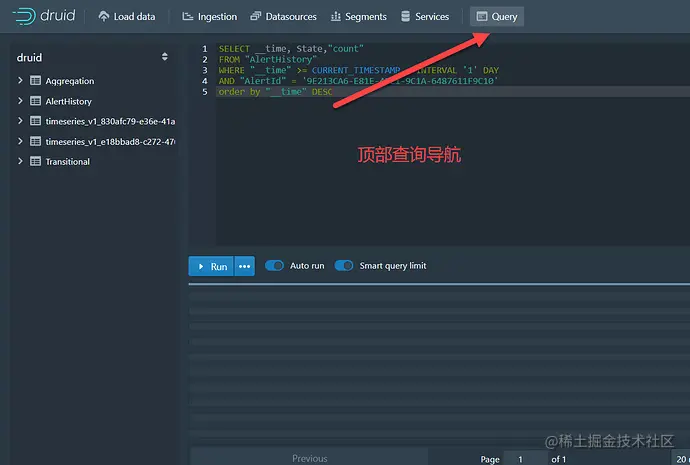Toggle the Smart query limit switch
The height and width of the screenshot is (465, 690).
344,266
